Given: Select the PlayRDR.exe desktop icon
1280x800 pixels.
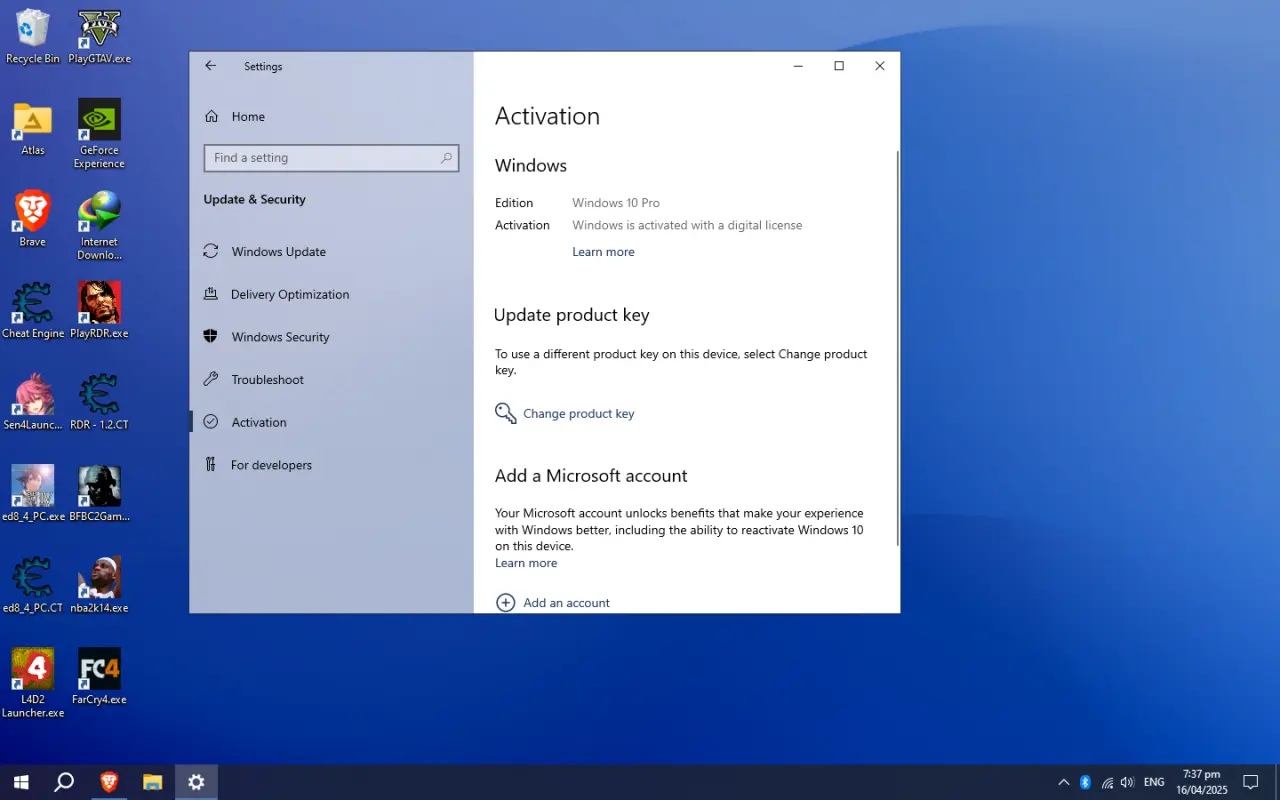Looking at the screenshot, I should click(x=99, y=311).
